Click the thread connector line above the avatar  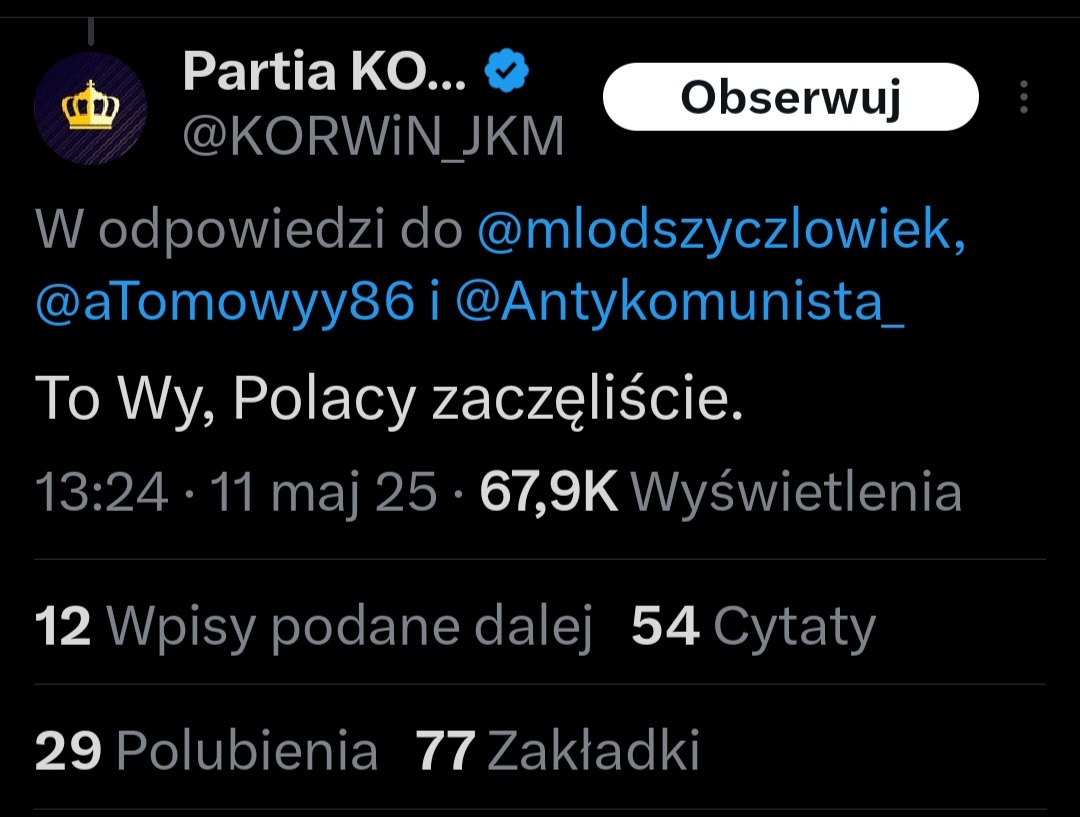(91, 32)
